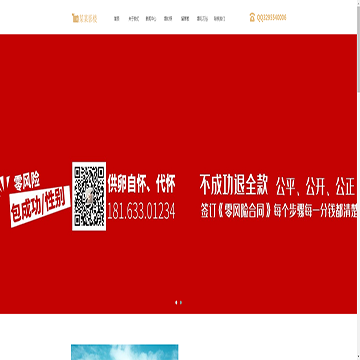Screen dimensions: 360x360
Task: Open the last navigation menu item
Action: [x=219, y=19]
